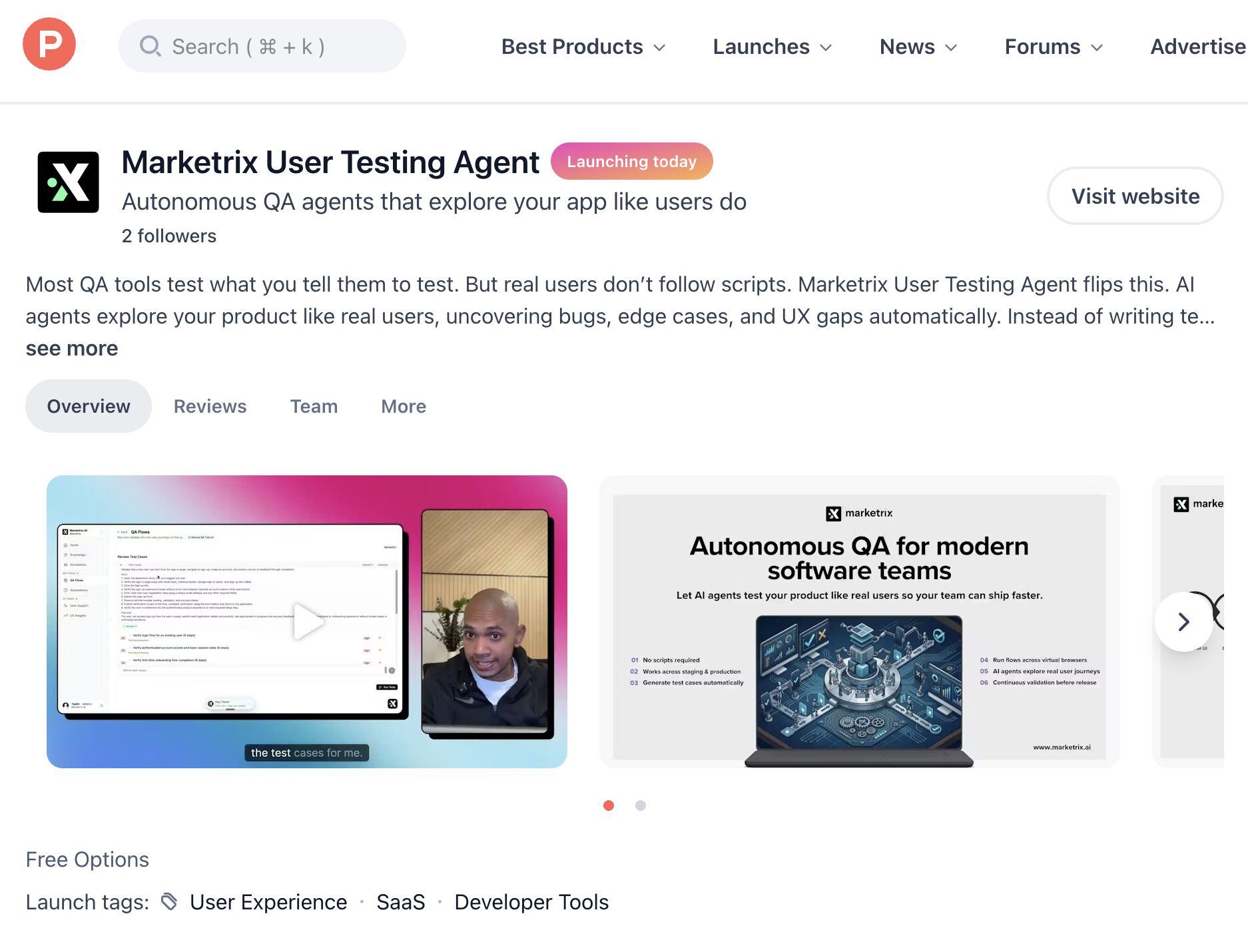Image resolution: width=1248 pixels, height=952 pixels.
Task: Click the search magnifier icon
Action: point(150,46)
